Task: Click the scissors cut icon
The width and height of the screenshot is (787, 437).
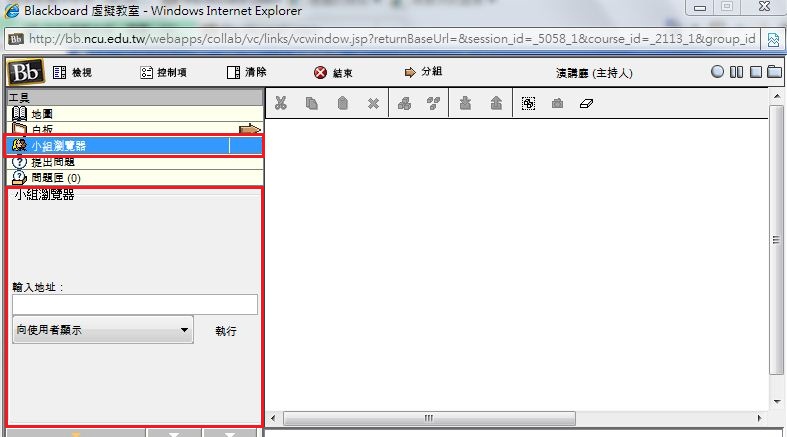Action: (x=281, y=103)
